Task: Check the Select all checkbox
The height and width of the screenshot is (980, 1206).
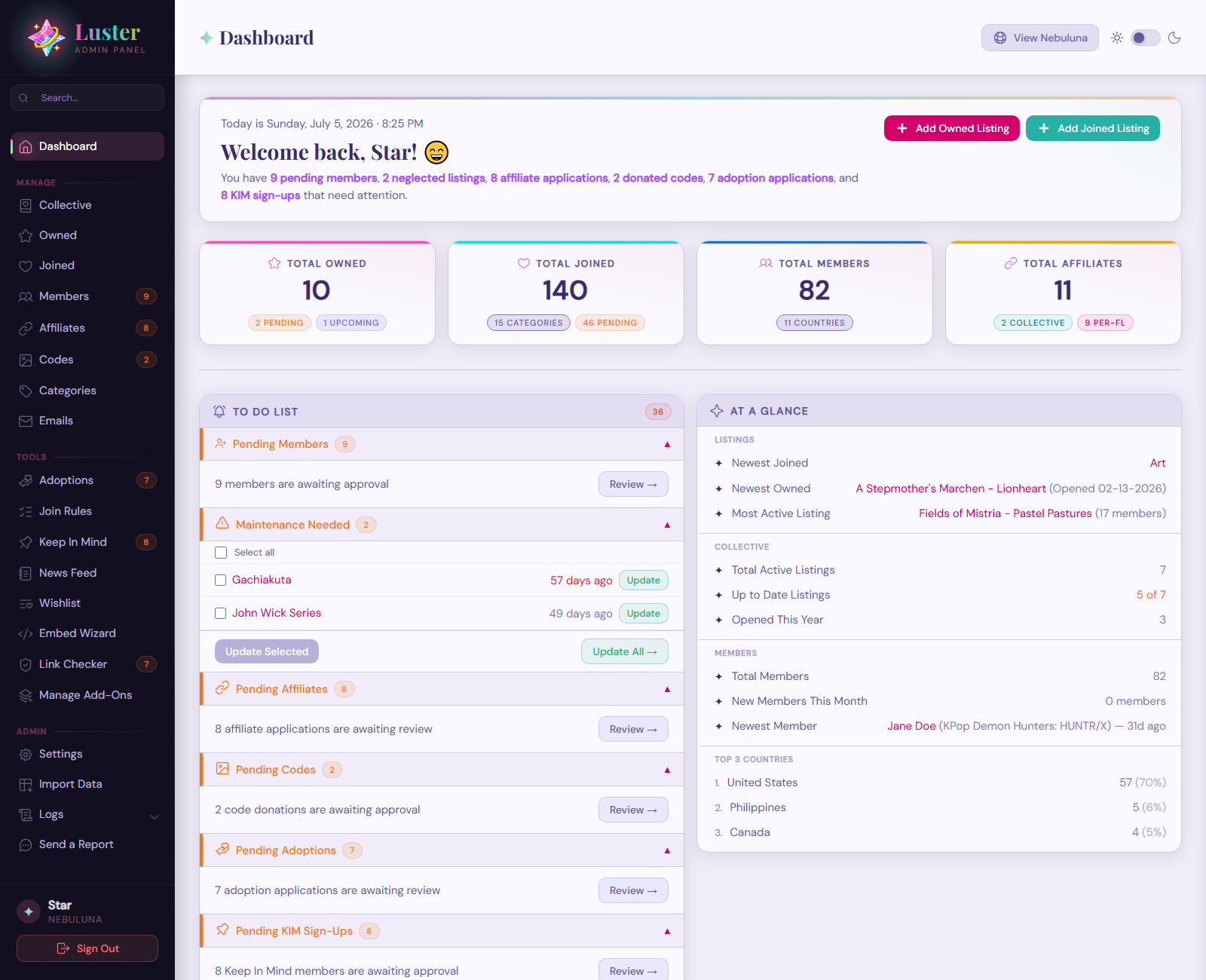Action: click(x=221, y=553)
